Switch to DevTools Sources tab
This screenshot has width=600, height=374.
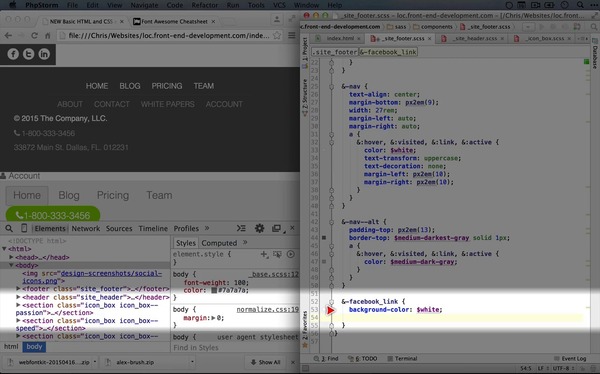click(x=119, y=229)
